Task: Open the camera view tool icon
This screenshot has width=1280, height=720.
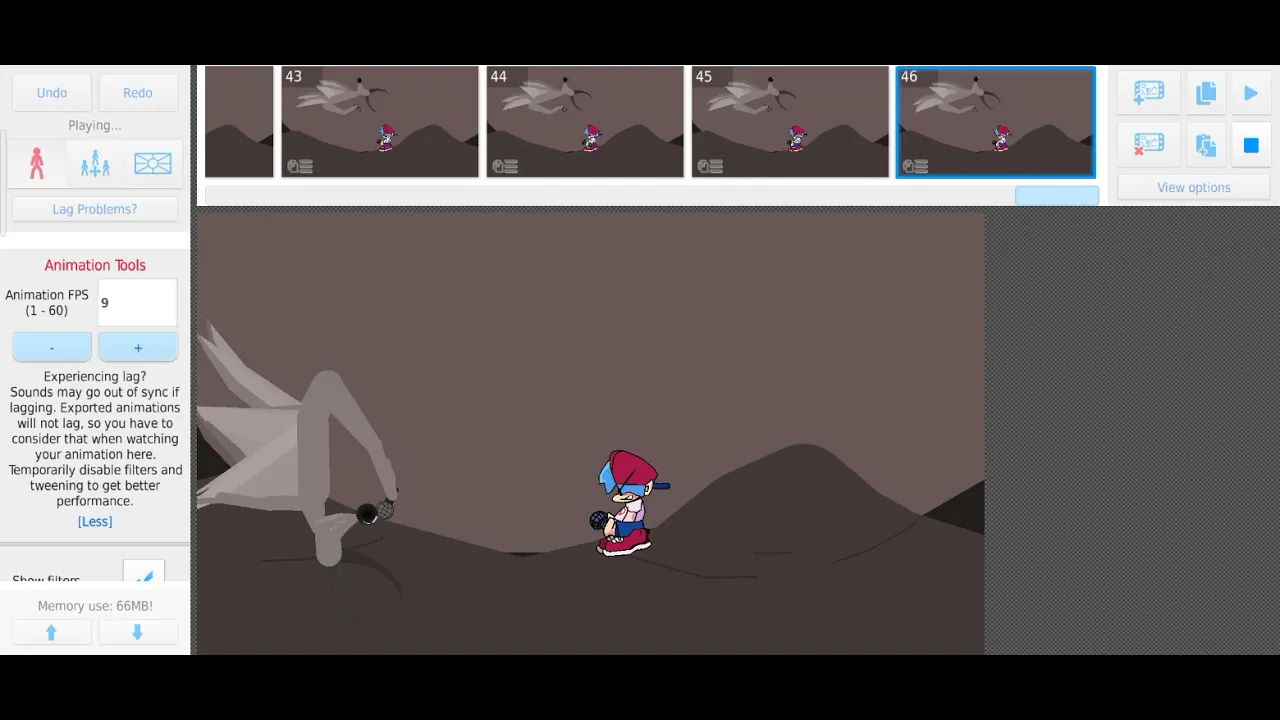Action: (153, 164)
